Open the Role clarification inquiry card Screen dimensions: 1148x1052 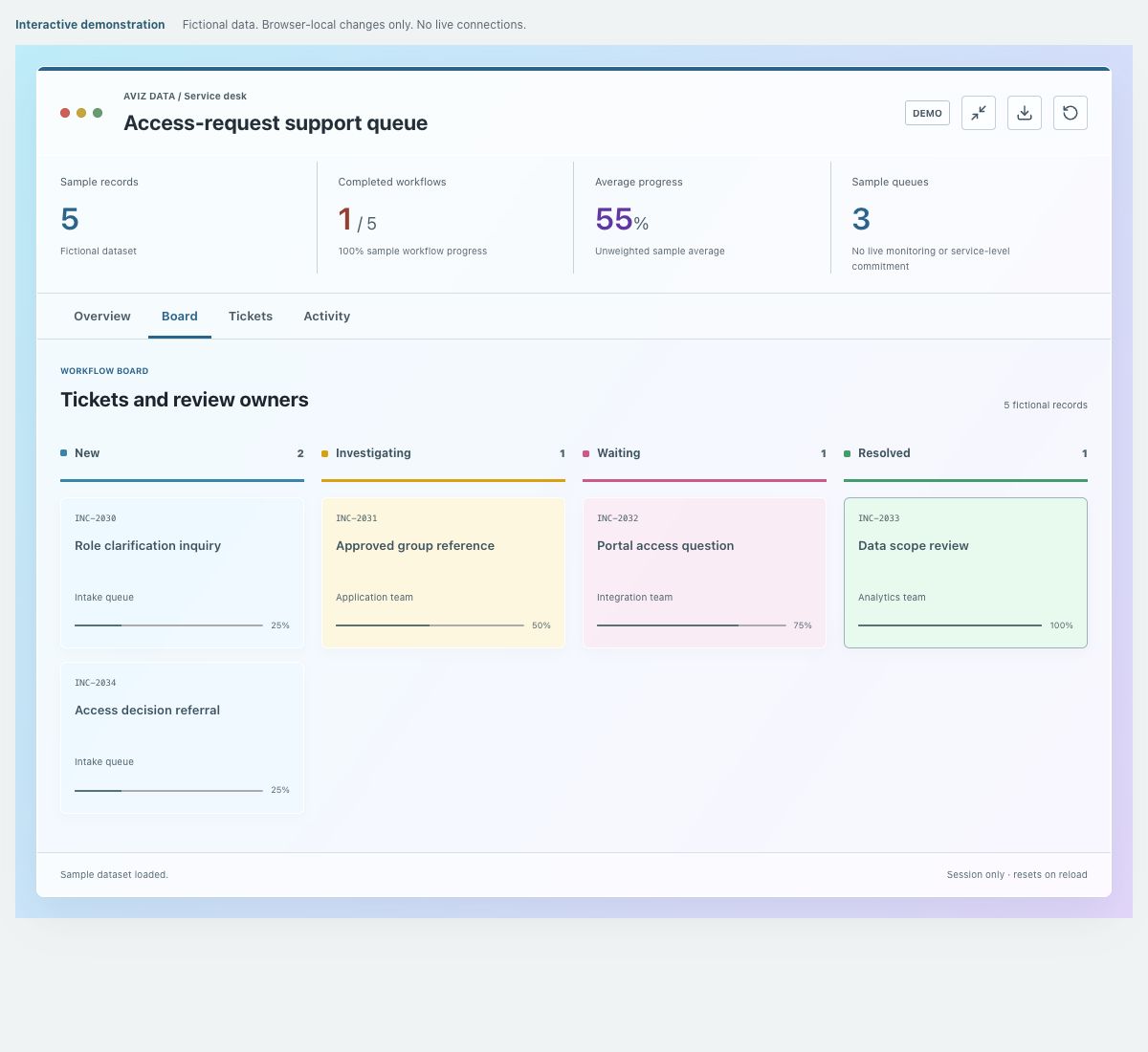click(182, 573)
